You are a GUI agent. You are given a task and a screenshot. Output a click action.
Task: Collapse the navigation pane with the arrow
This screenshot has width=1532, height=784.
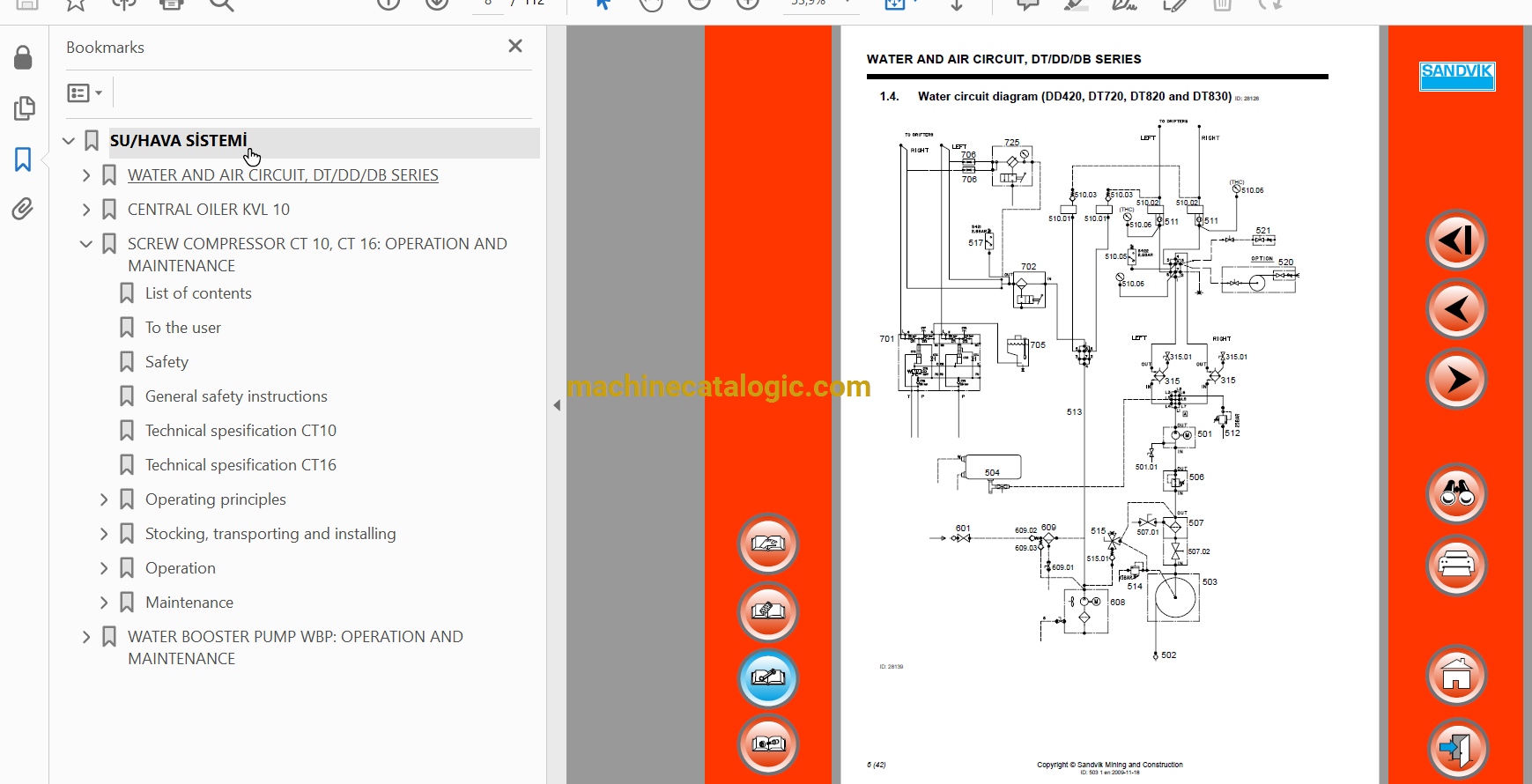click(557, 405)
